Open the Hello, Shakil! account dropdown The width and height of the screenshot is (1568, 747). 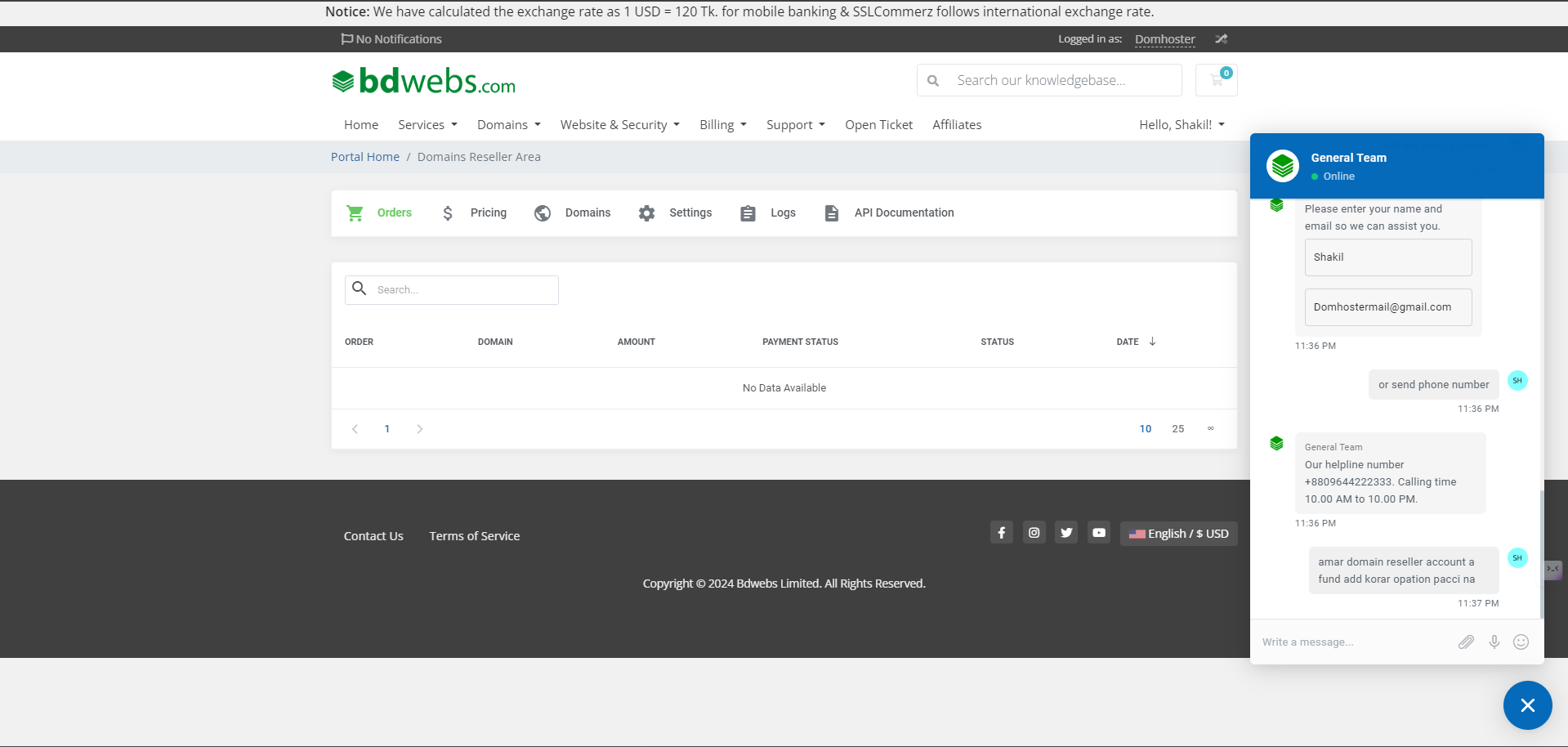(x=1182, y=125)
